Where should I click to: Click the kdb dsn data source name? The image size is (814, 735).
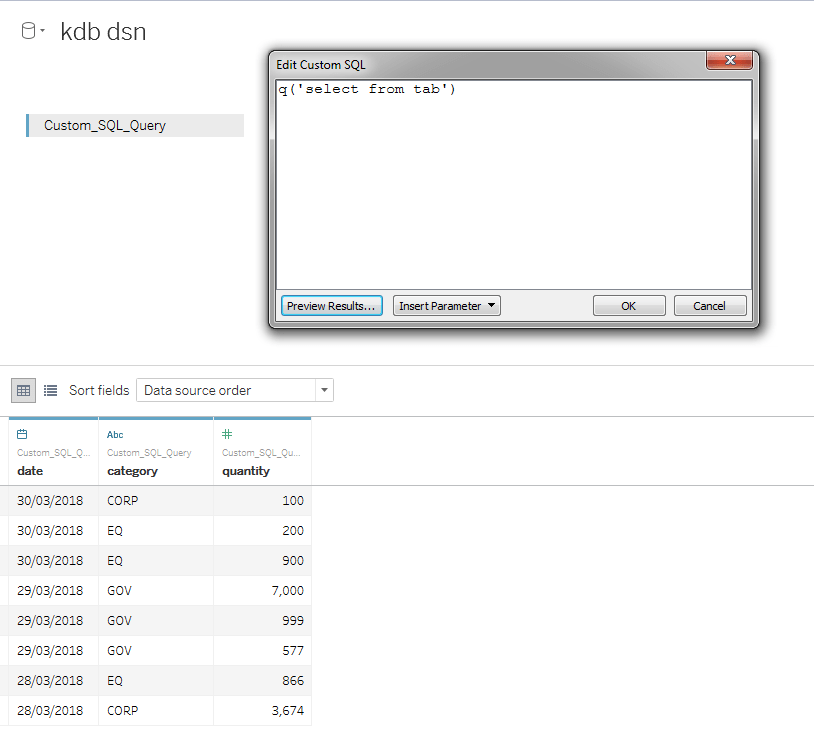tap(104, 31)
